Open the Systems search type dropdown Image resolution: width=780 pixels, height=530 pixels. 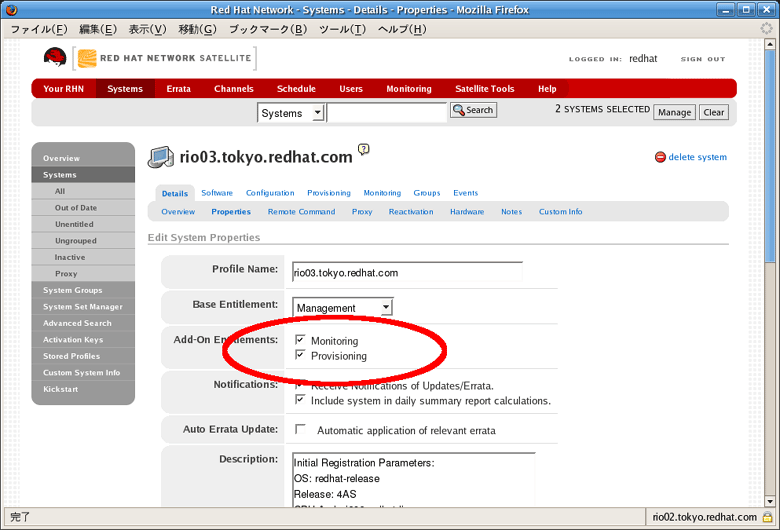point(291,113)
